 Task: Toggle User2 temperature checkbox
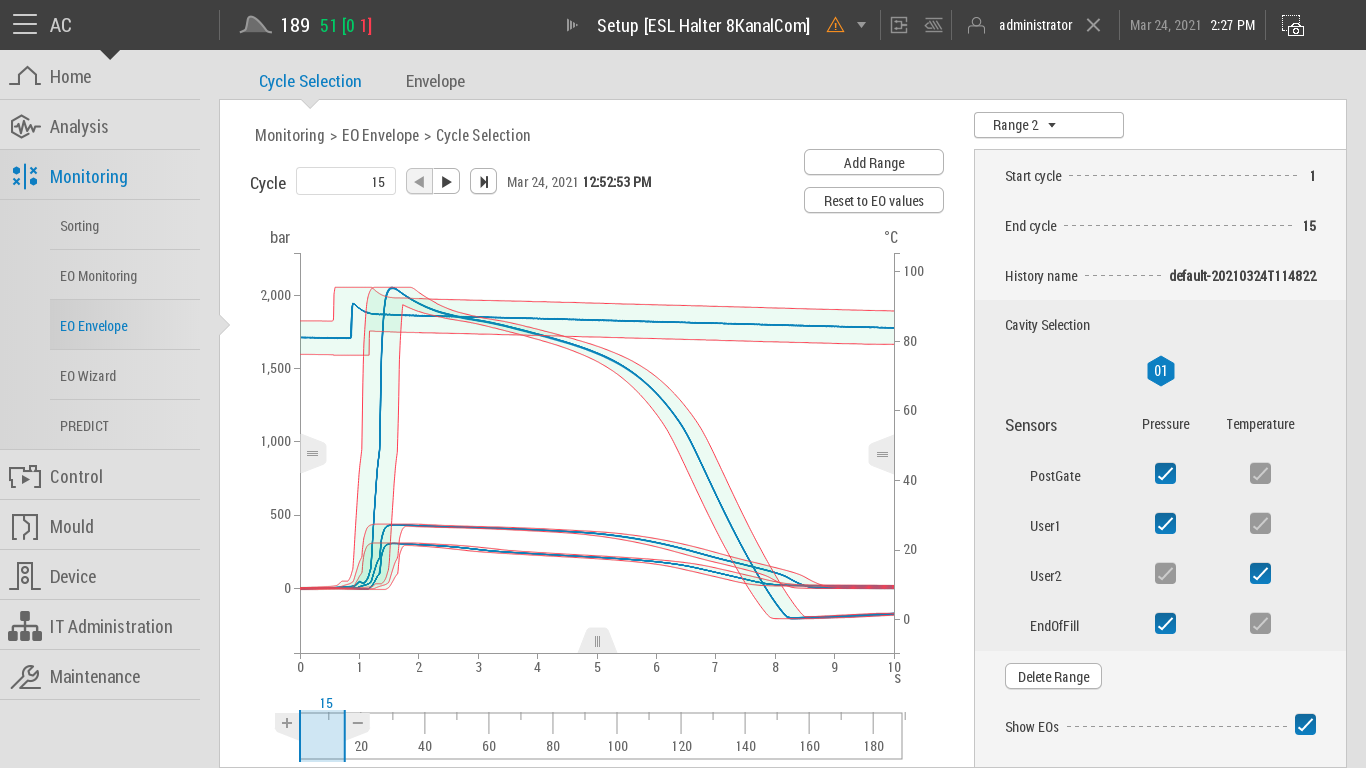(1260, 574)
